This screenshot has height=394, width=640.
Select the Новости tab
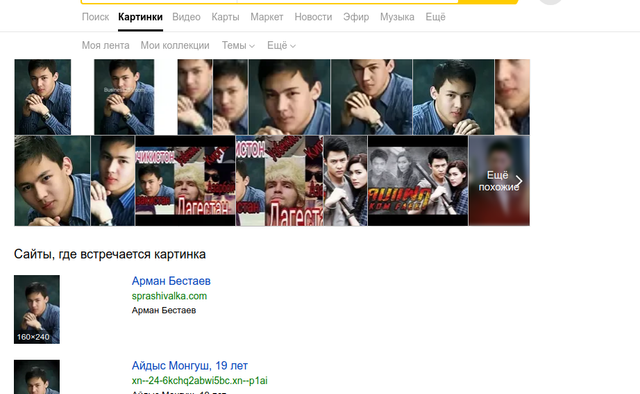tap(313, 17)
